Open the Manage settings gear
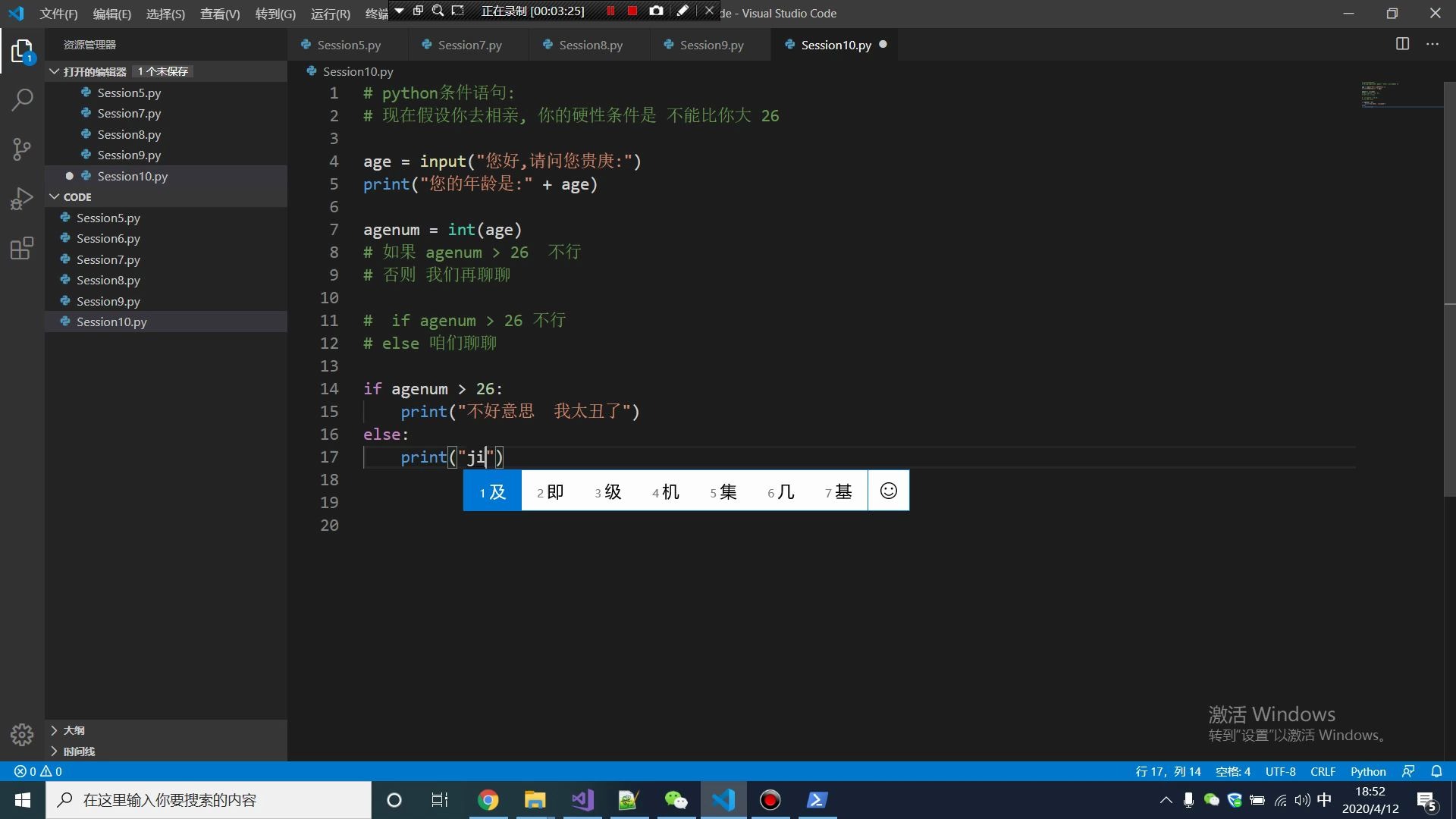 [22, 735]
